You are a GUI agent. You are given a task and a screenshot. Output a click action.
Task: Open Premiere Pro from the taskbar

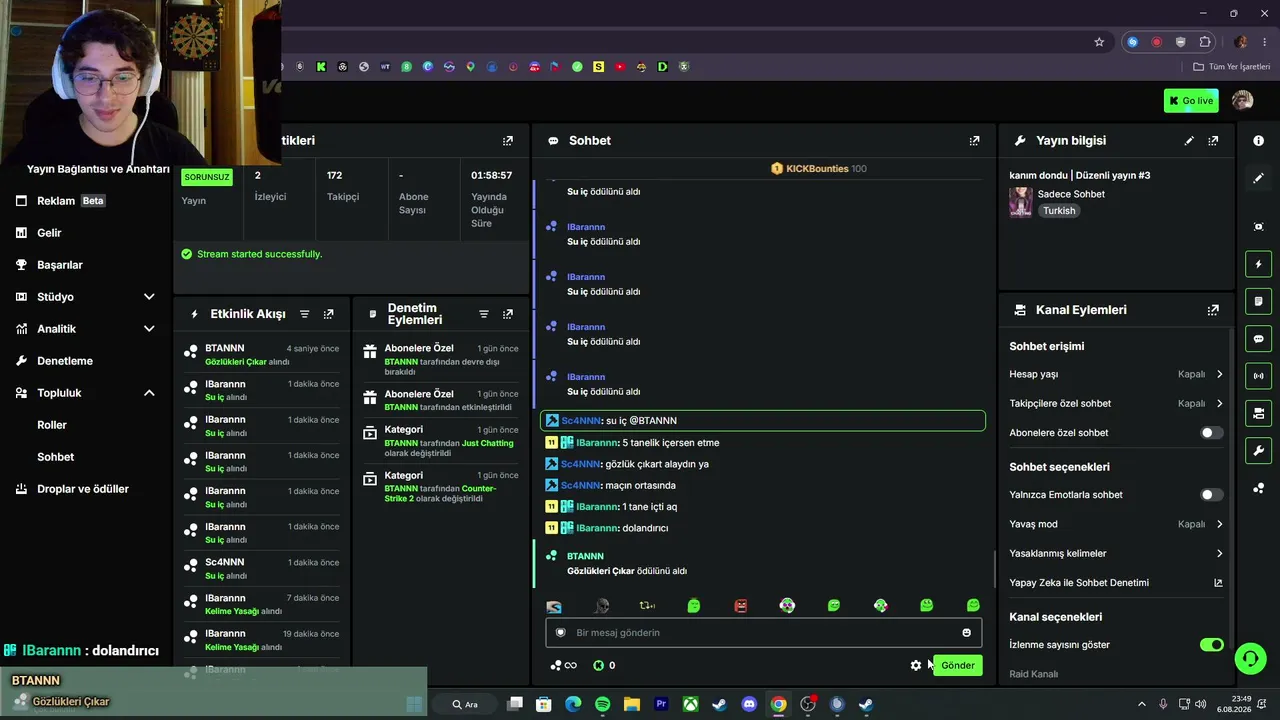[661, 704]
